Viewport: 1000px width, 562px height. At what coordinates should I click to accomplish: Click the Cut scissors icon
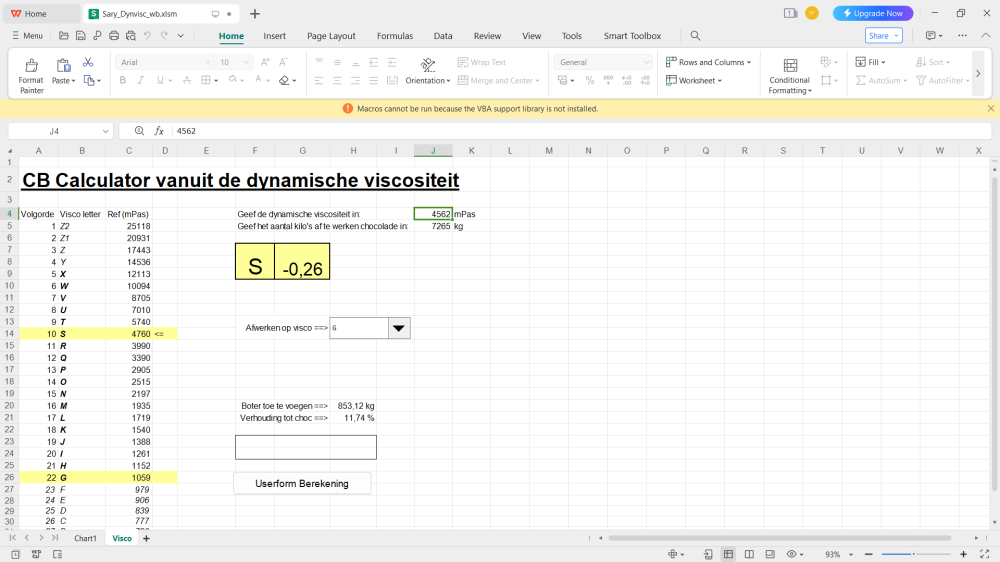[x=88, y=62]
